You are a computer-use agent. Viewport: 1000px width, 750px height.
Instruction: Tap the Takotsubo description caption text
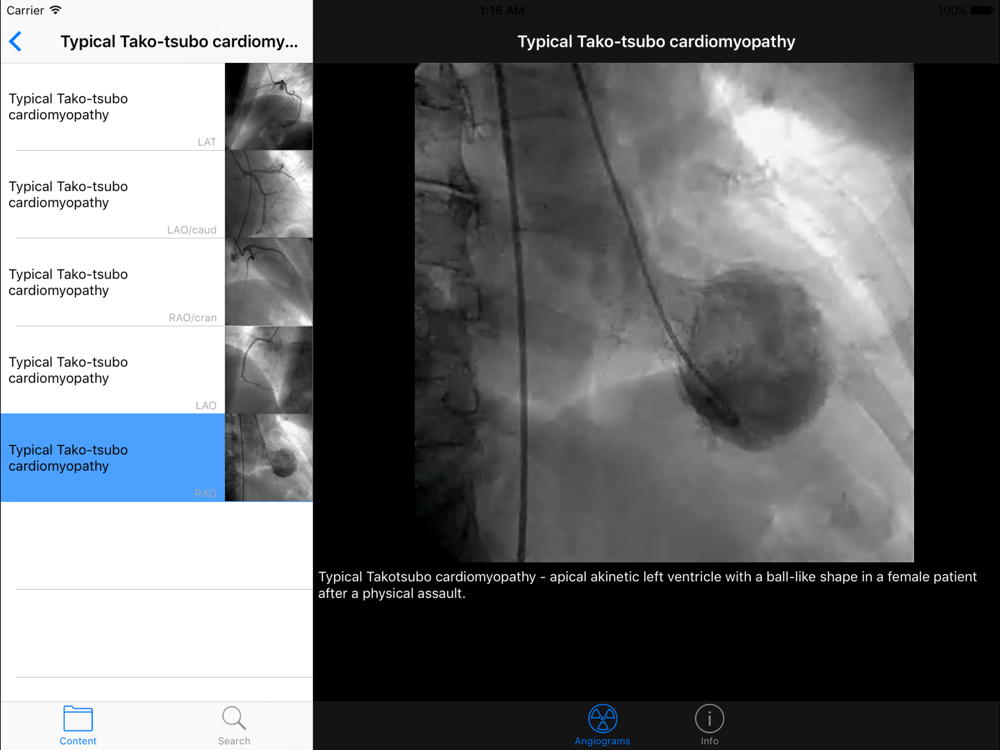647,585
